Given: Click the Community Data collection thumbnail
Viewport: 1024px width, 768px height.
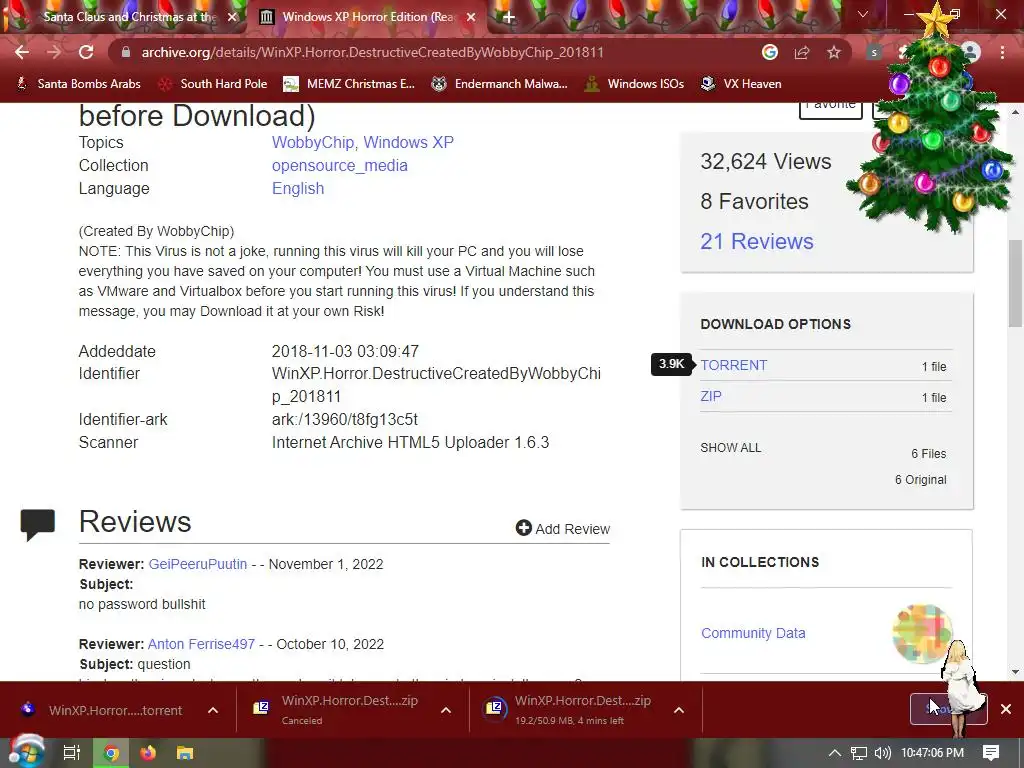Looking at the screenshot, I should 921,633.
